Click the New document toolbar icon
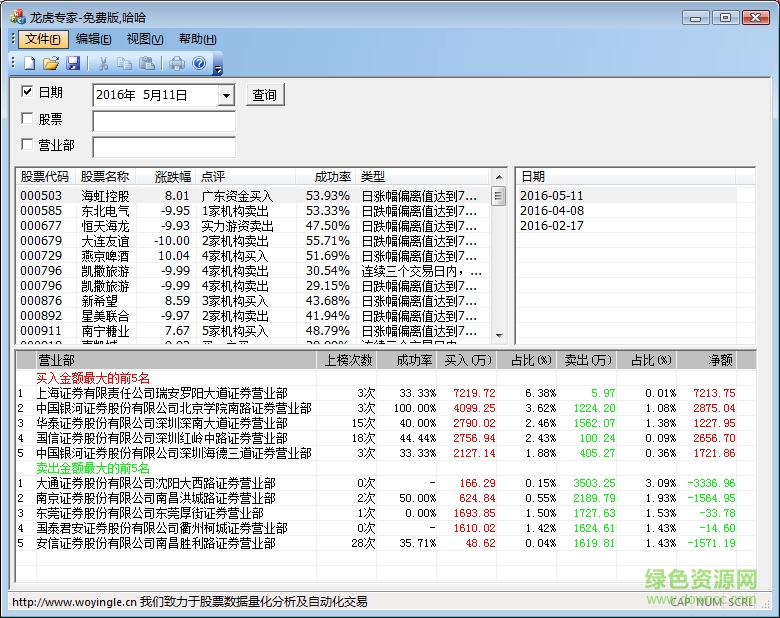The width and height of the screenshot is (780, 618). tap(29, 64)
